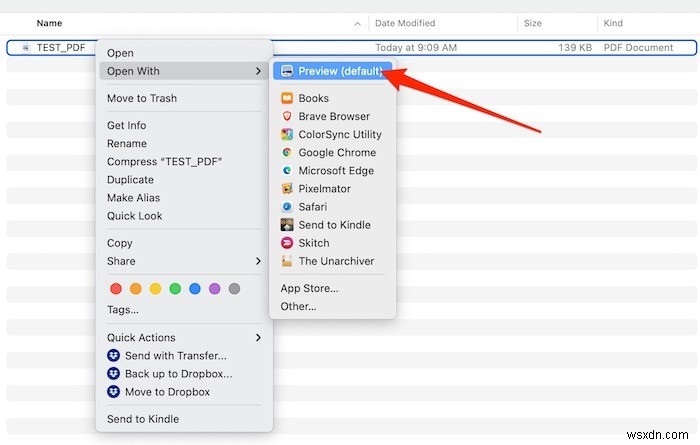Click The Unarchiver icon
This screenshot has width=700, height=445.
pos(287,261)
